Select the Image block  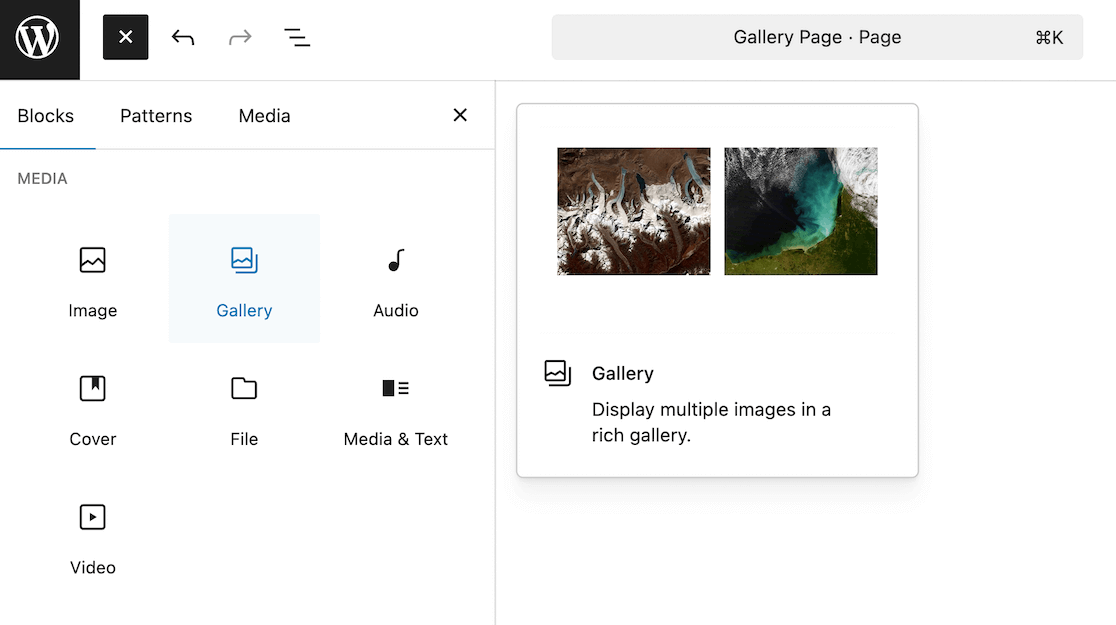(92, 280)
